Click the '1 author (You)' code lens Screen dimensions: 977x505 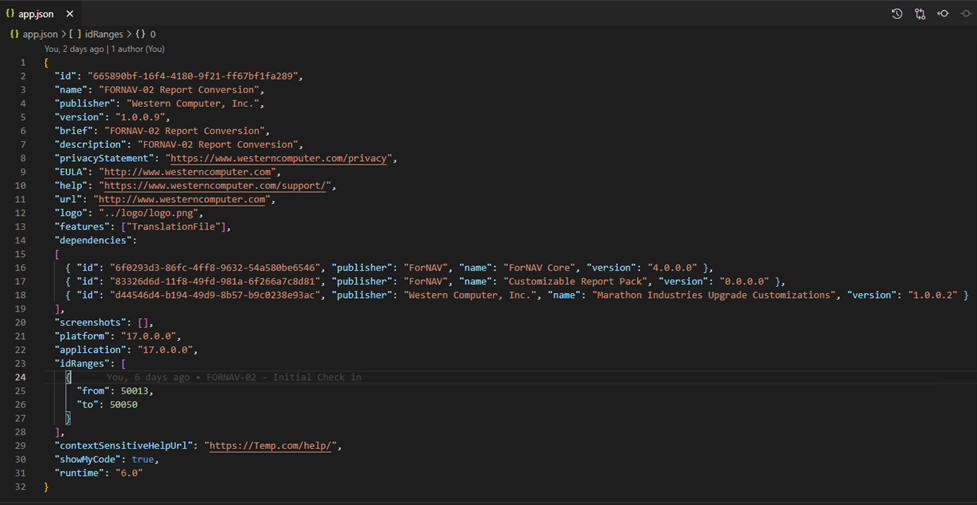pyautogui.click(x=138, y=48)
